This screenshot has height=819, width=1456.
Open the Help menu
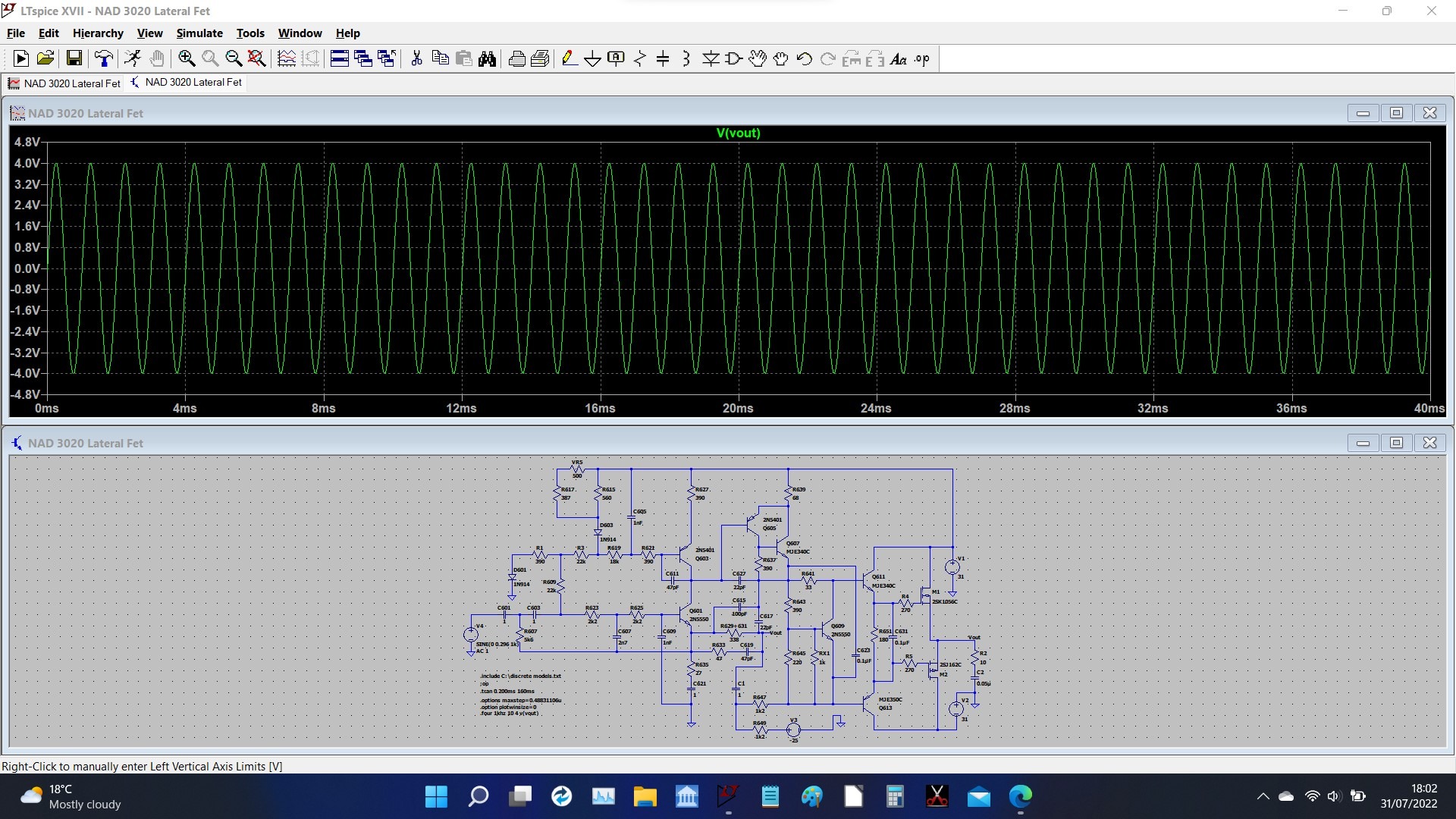[x=347, y=33]
